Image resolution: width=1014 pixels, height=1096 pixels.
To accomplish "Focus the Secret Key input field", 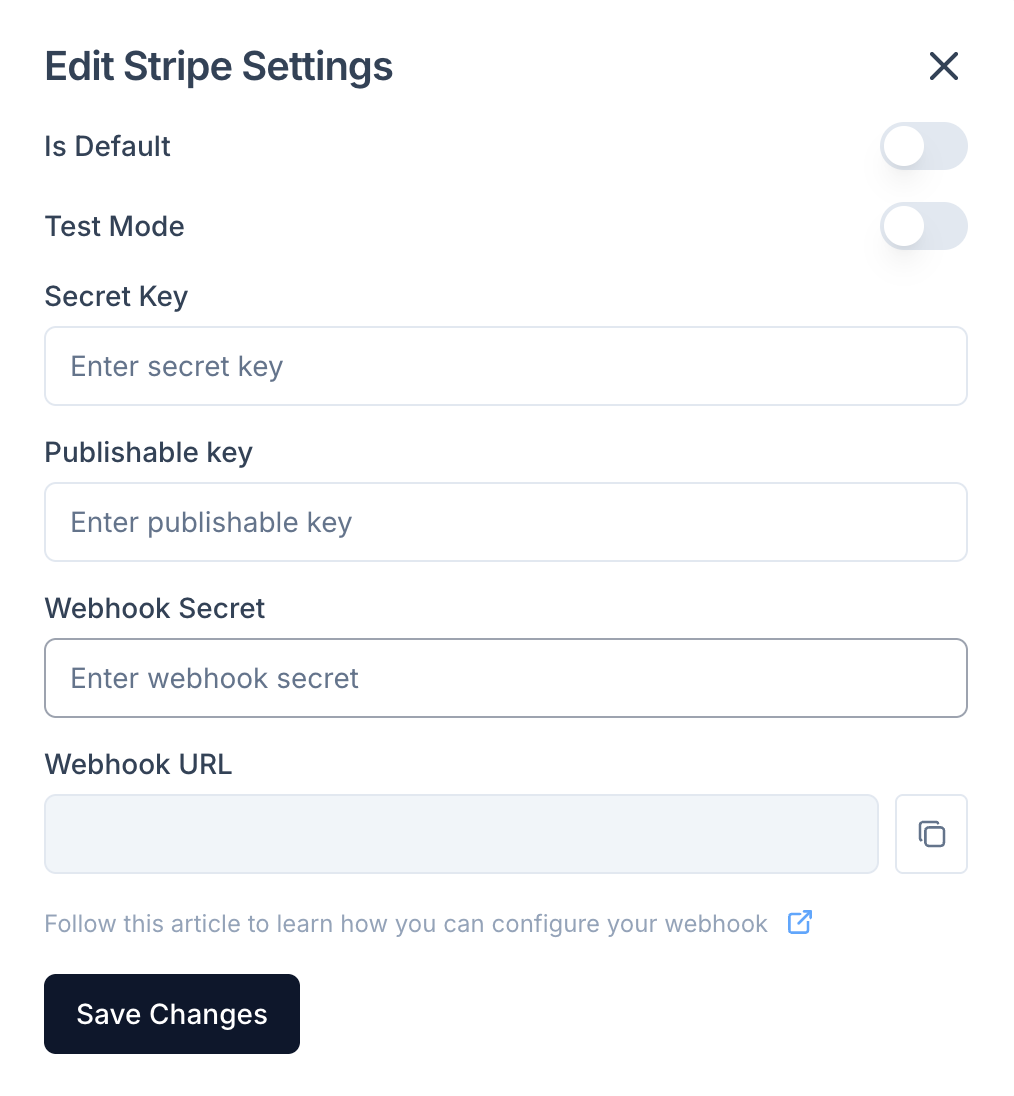I will (x=505, y=366).
